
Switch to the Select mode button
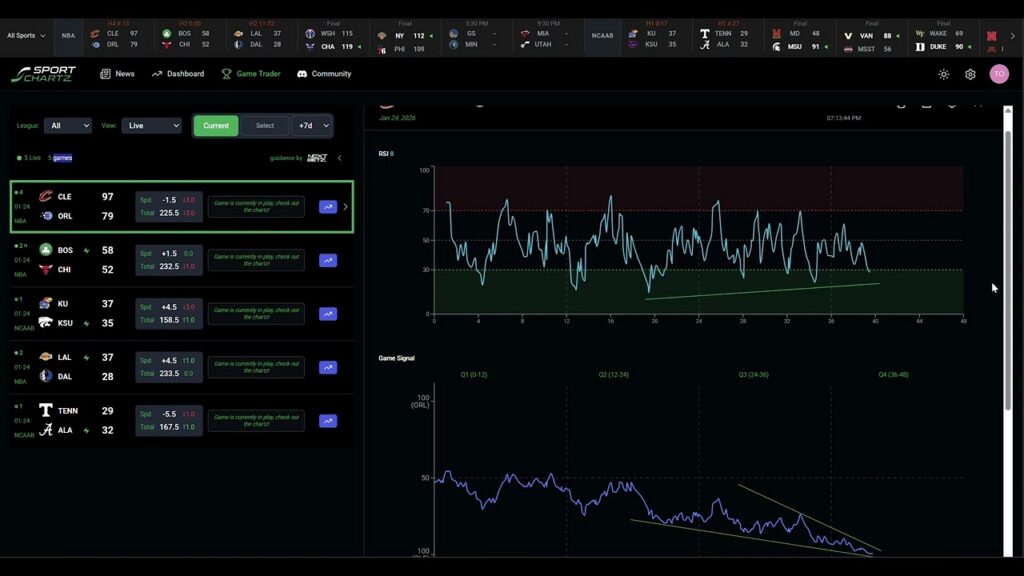click(x=265, y=126)
